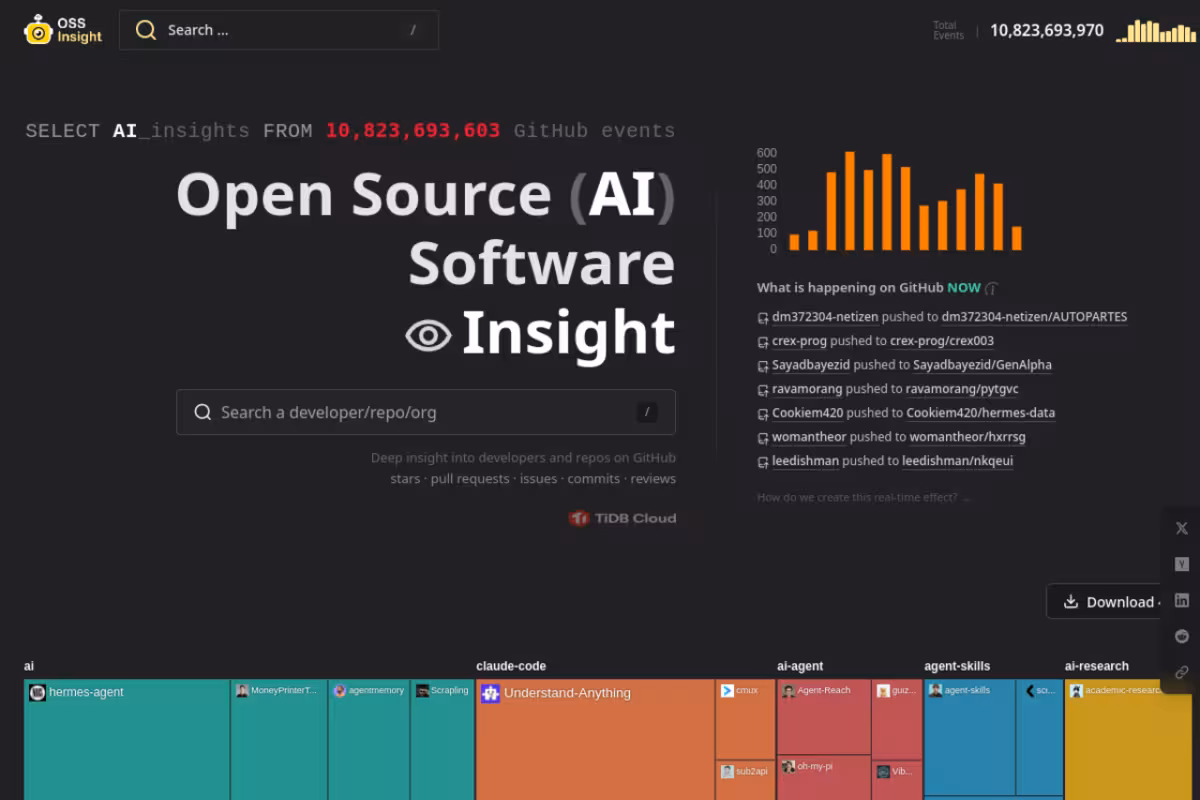The image size is (1200, 800).
Task: Click push icon beside womantheor row
Action: (x=763, y=438)
